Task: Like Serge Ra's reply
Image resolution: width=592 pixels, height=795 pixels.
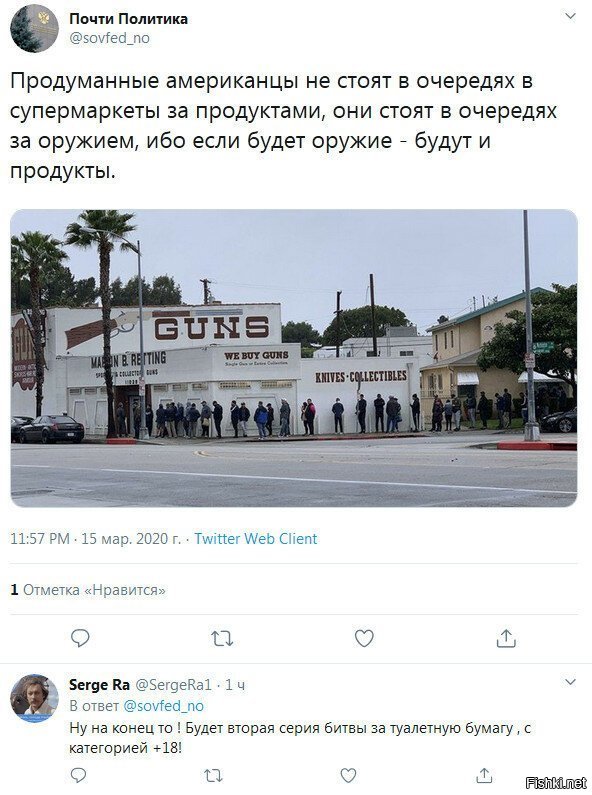Action: pyautogui.click(x=348, y=775)
